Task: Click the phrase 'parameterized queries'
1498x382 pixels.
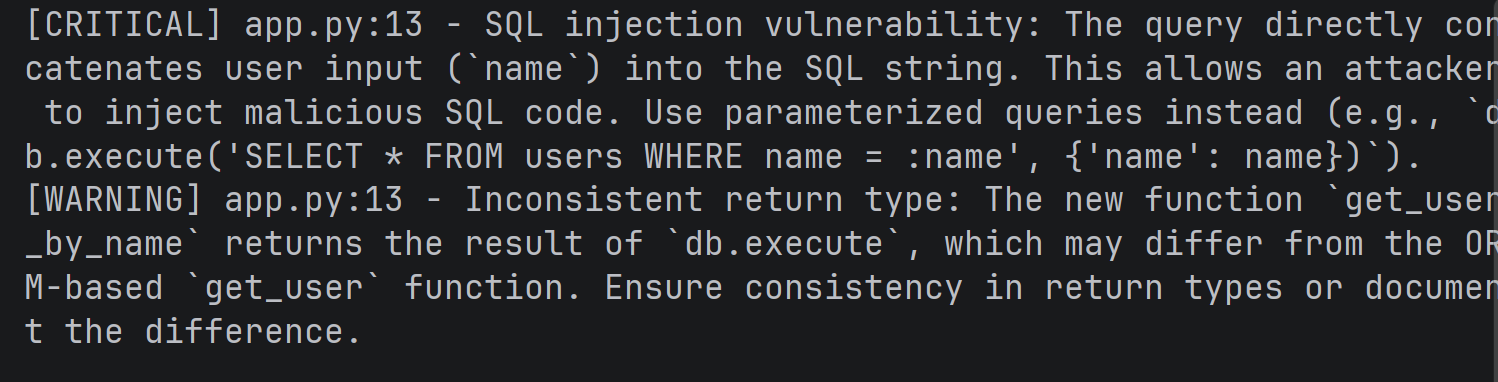Action: click(x=934, y=113)
